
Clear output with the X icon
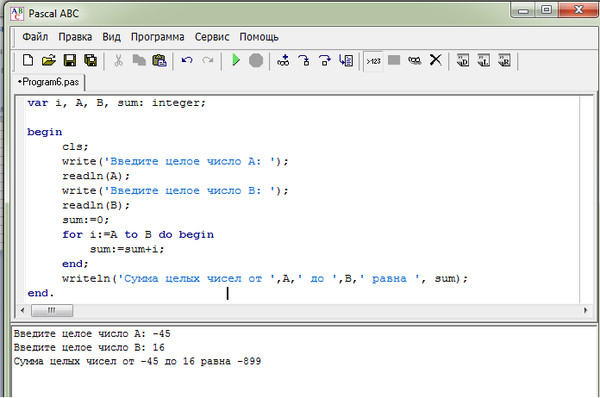[x=435, y=60]
